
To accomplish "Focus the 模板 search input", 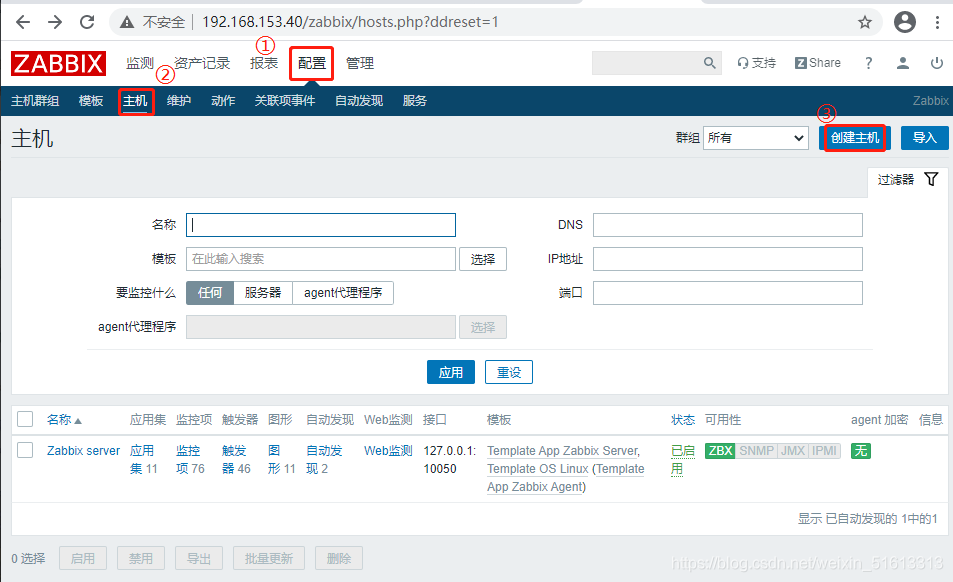I will pos(321,259).
